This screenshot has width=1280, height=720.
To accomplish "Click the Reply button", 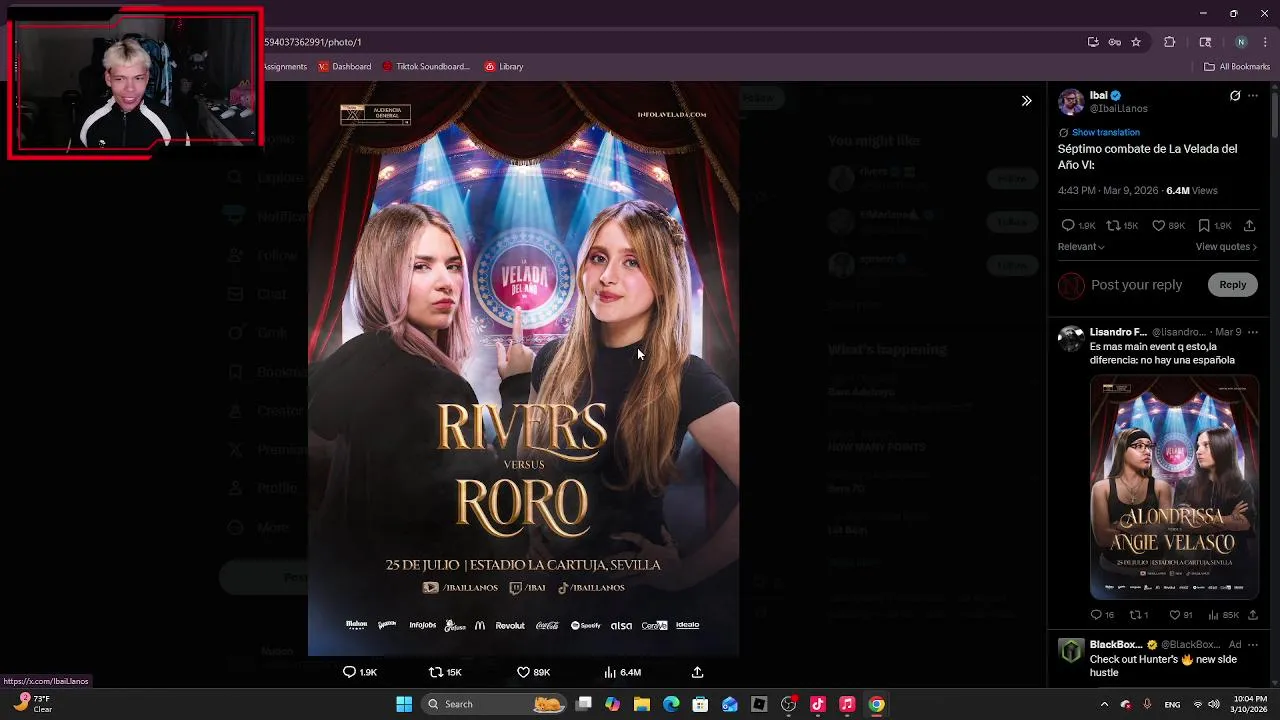I will point(1232,285).
